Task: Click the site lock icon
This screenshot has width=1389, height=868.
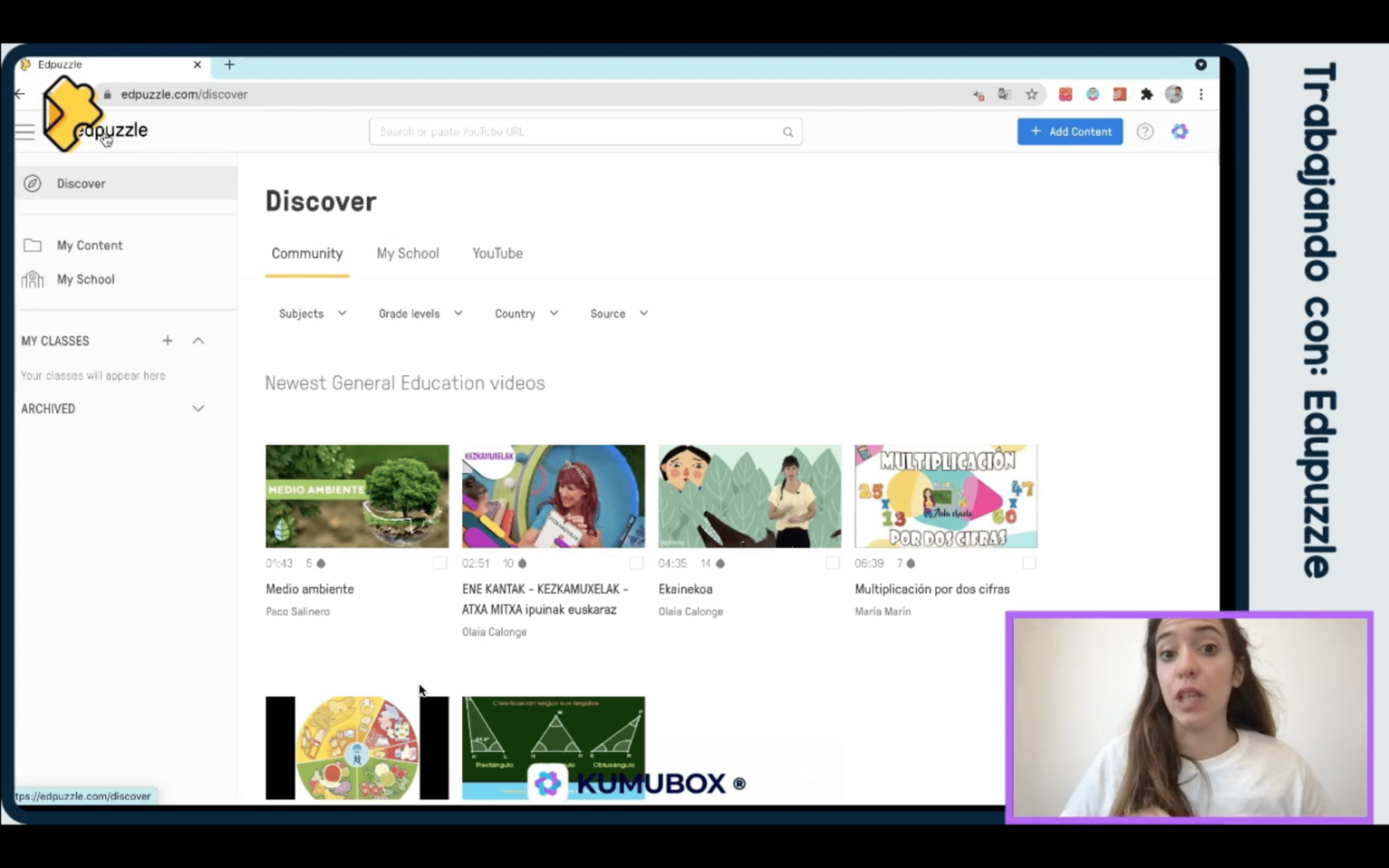Action: [108, 94]
